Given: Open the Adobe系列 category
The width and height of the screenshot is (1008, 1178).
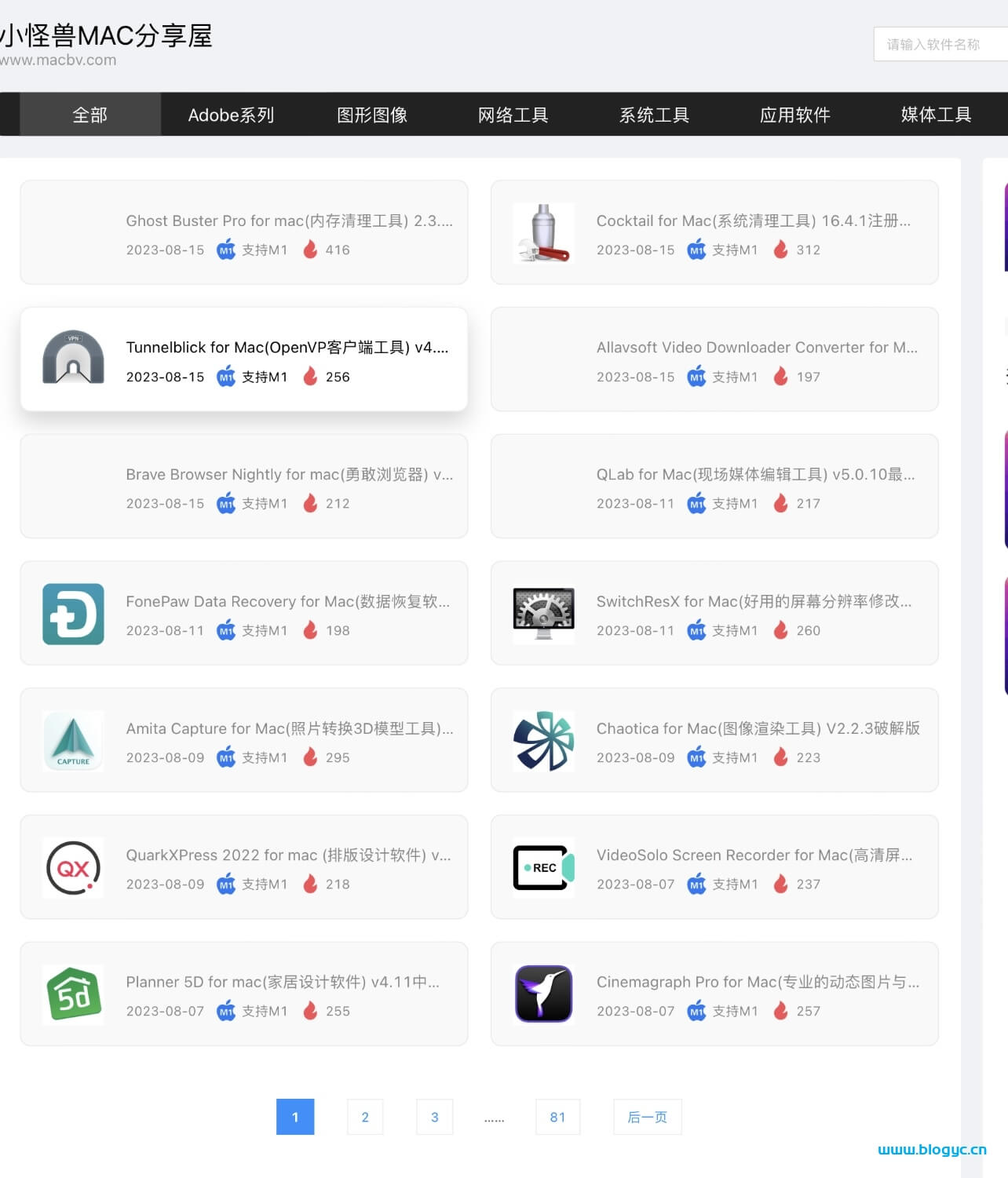Looking at the screenshot, I should (231, 115).
